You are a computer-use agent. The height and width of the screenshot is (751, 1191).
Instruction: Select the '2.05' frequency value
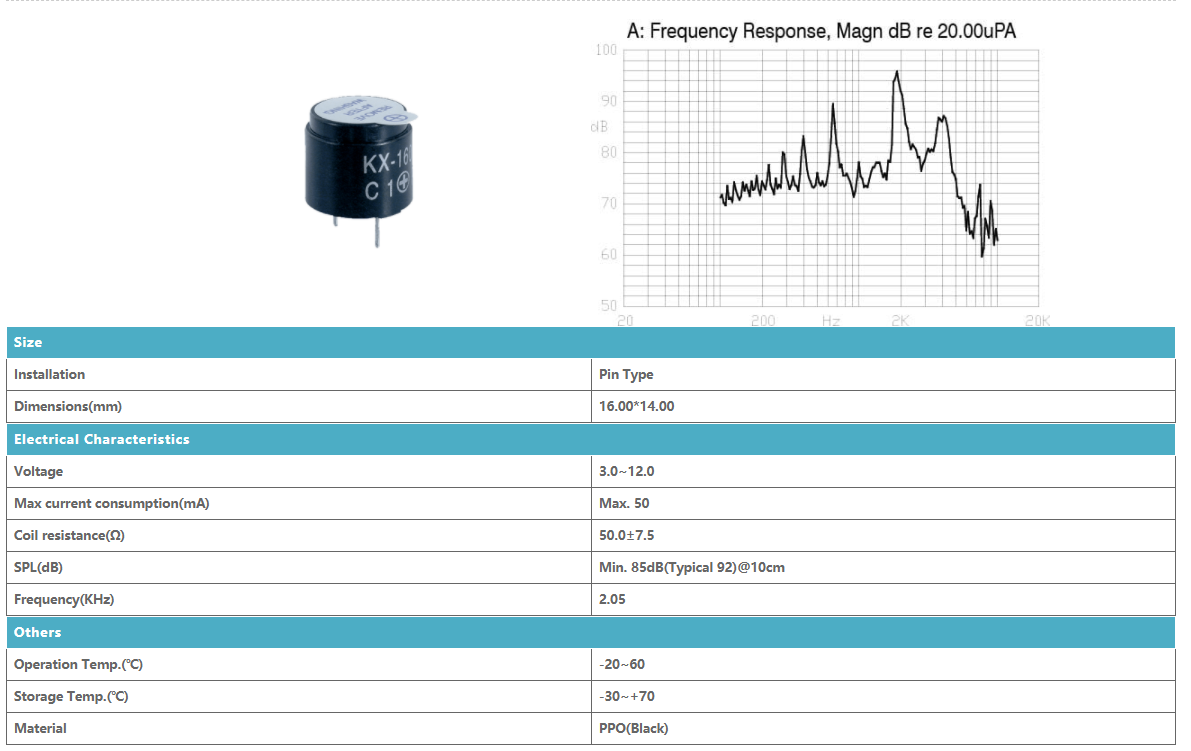(612, 599)
